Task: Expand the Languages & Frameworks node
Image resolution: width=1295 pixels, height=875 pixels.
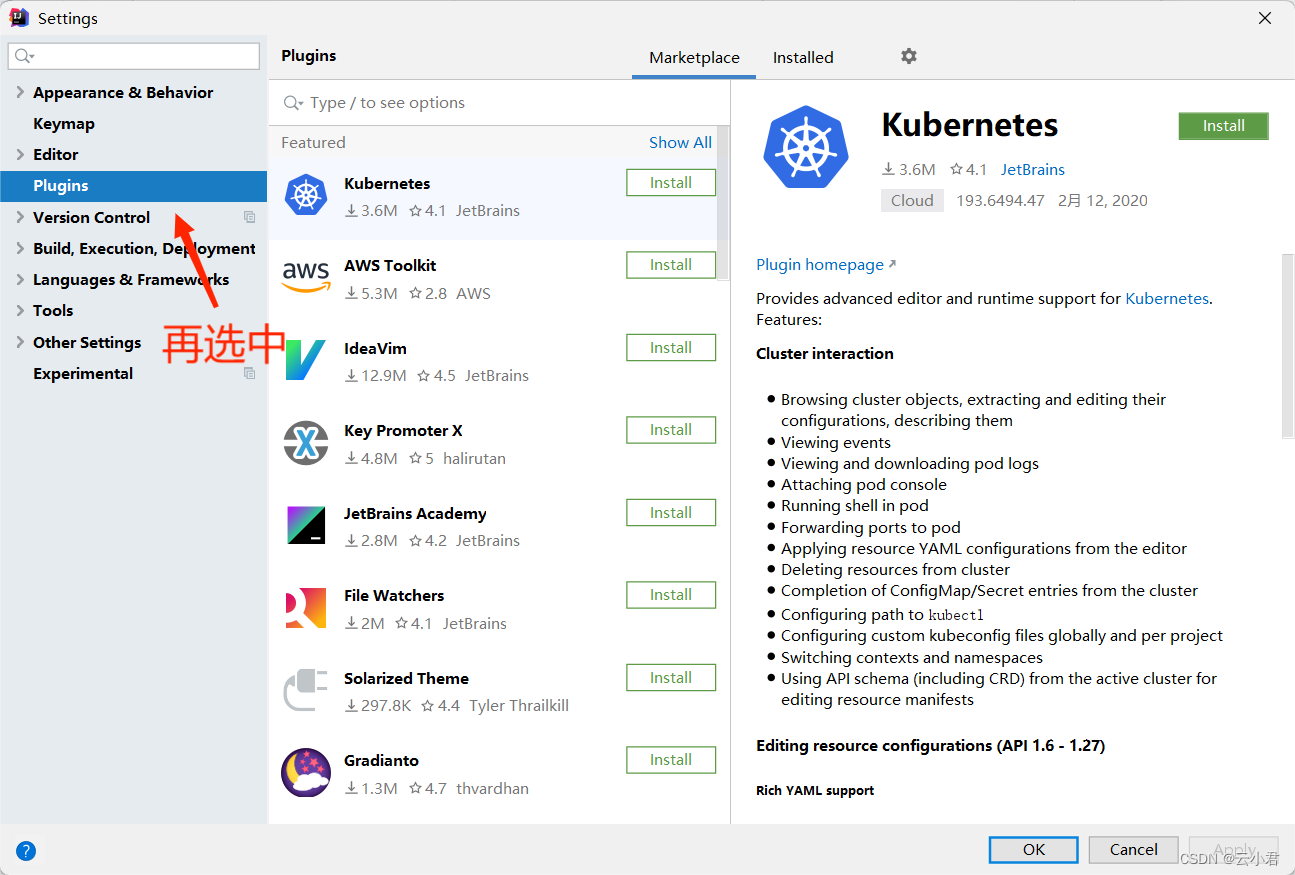Action: (x=20, y=279)
